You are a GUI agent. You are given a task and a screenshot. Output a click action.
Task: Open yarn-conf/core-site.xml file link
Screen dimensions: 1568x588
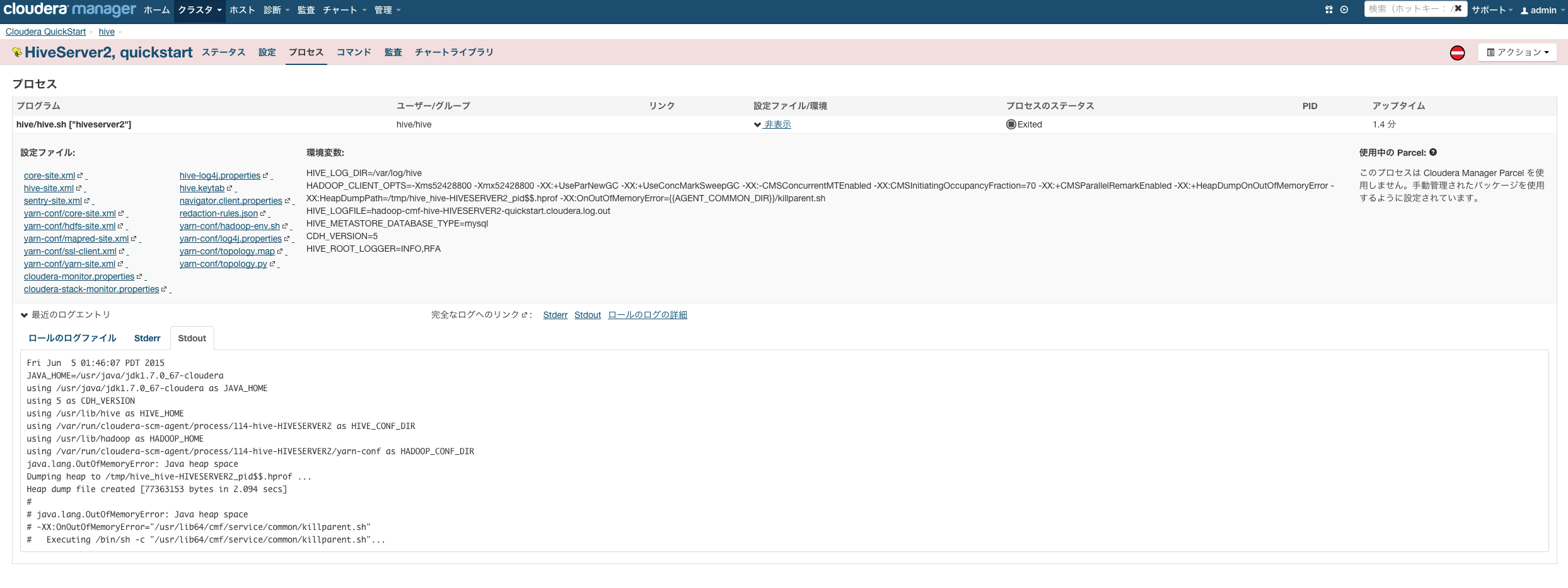[x=70, y=213]
